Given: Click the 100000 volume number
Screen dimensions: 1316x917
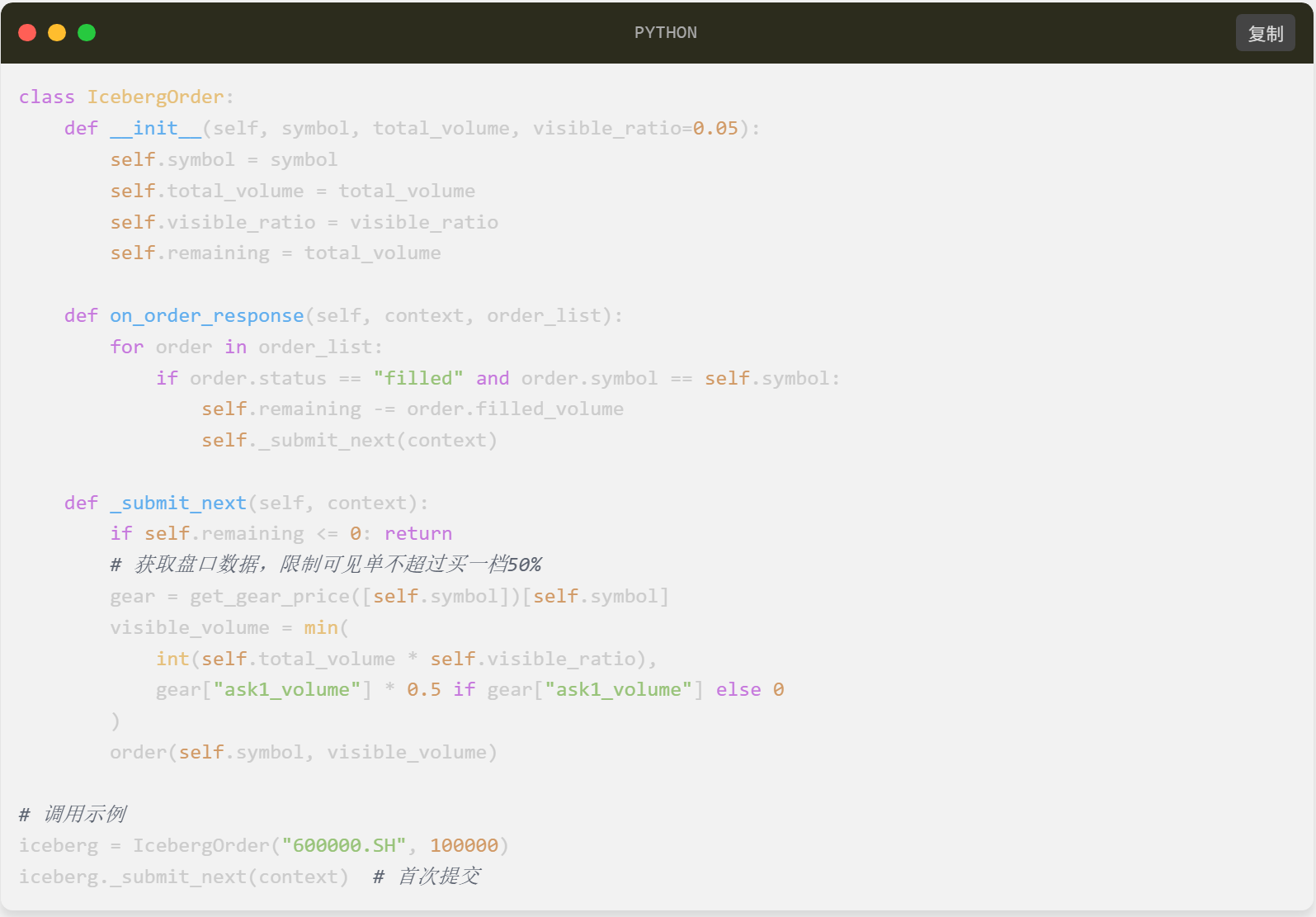Looking at the screenshot, I should click(464, 845).
